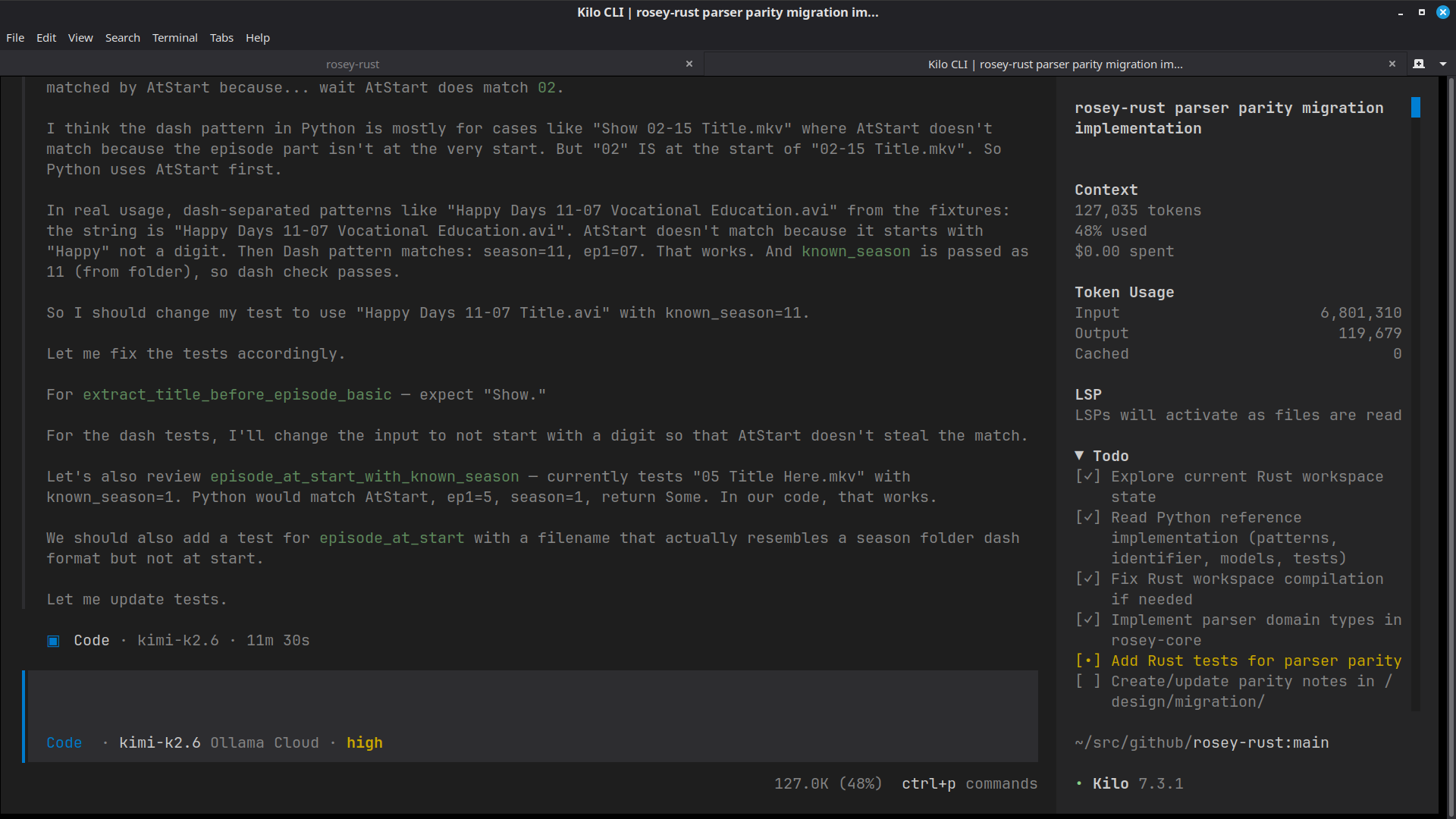Click the 'Token Usage' heading
This screenshot has height=819, width=1456.
click(x=1124, y=293)
